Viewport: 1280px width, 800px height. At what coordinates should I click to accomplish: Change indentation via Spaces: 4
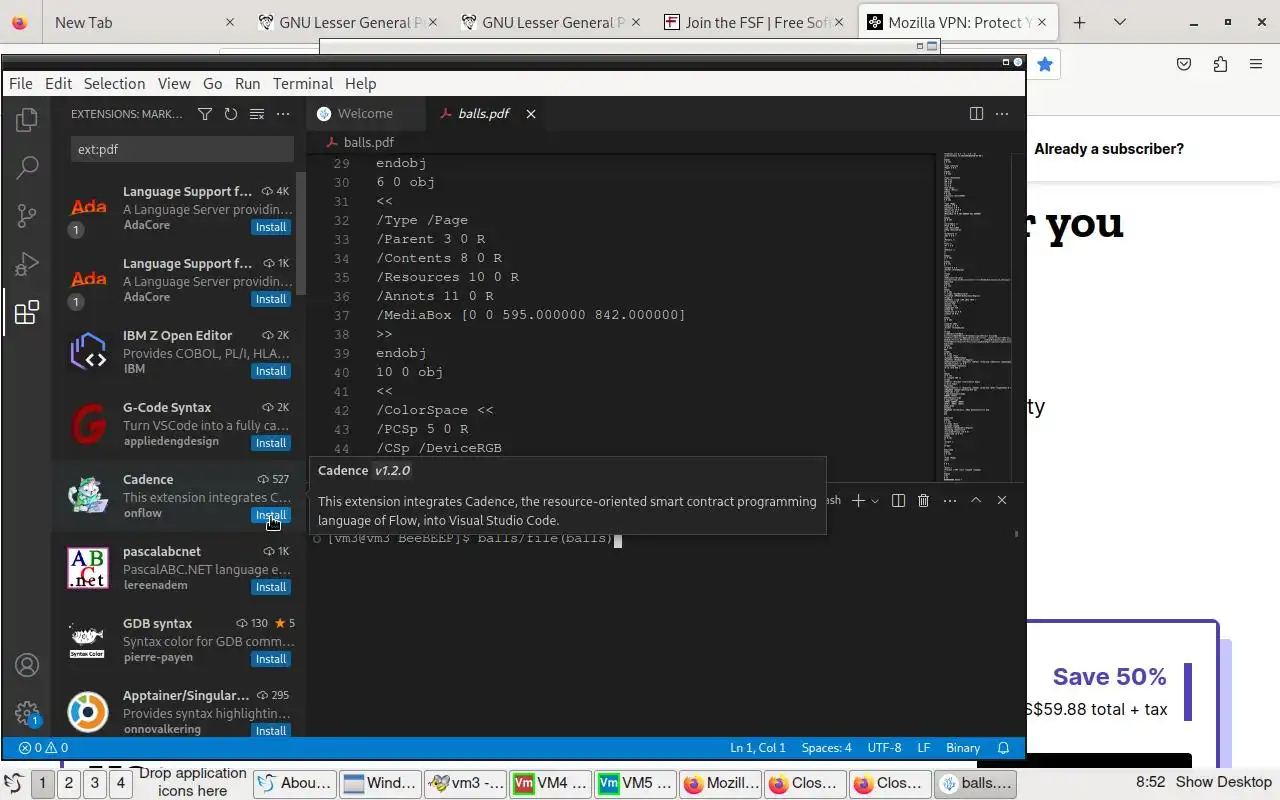[x=827, y=748]
